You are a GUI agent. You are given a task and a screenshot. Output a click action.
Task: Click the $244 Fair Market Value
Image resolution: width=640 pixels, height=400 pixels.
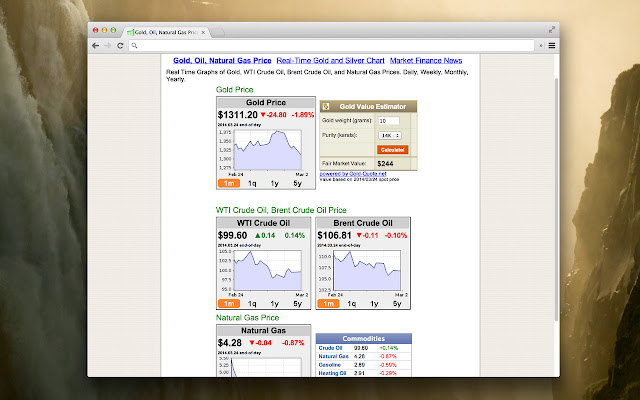[385, 164]
